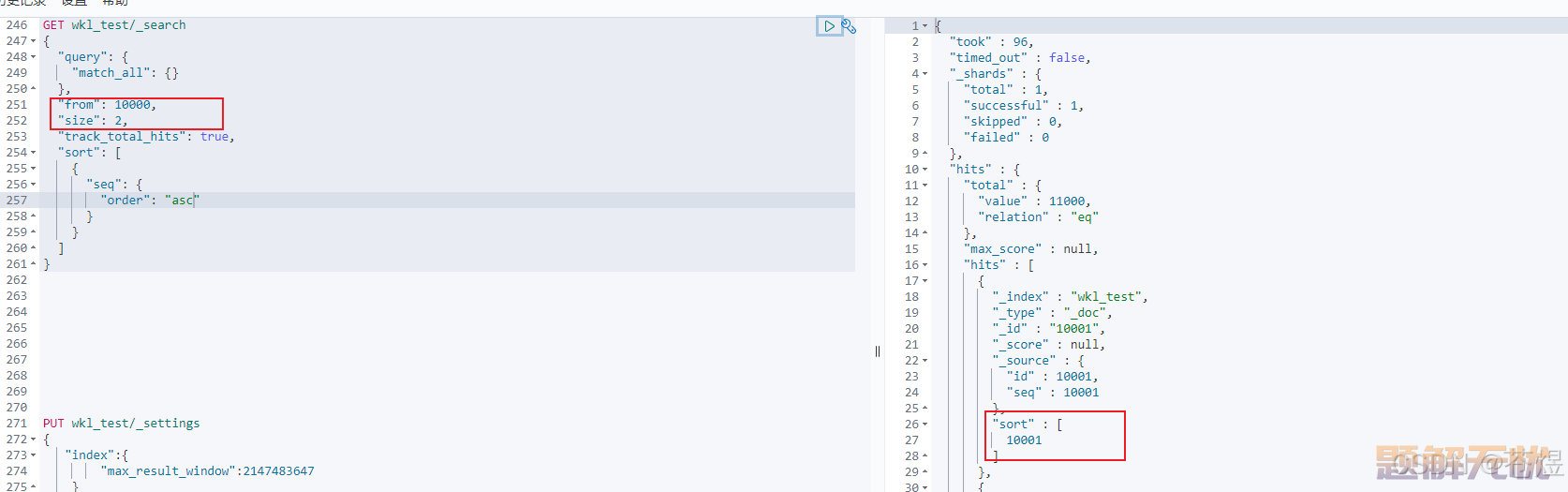Click the "took" : 96 response line
This screenshot has width=1568, height=492.
(992, 42)
